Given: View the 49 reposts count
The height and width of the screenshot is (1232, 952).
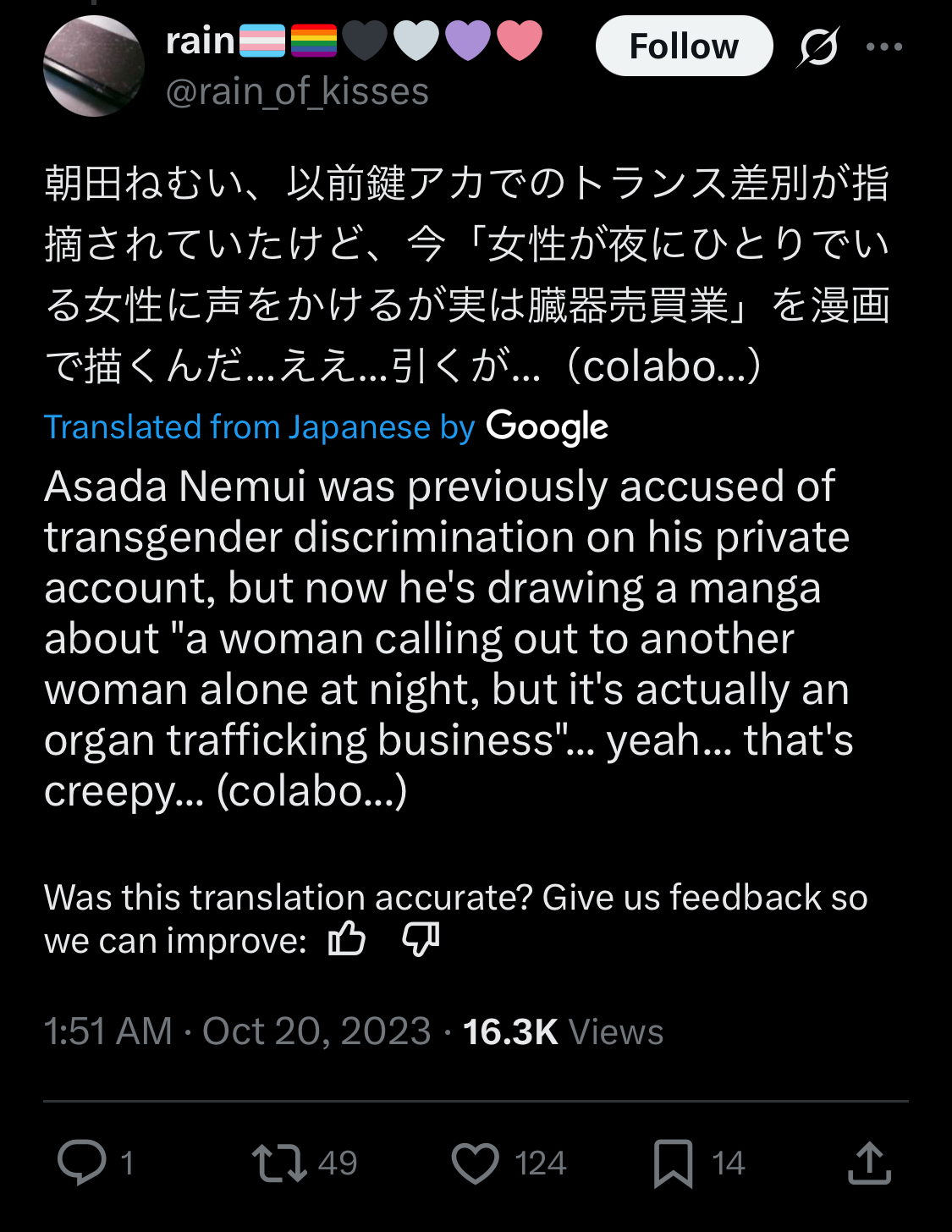Looking at the screenshot, I should pos(338,1163).
